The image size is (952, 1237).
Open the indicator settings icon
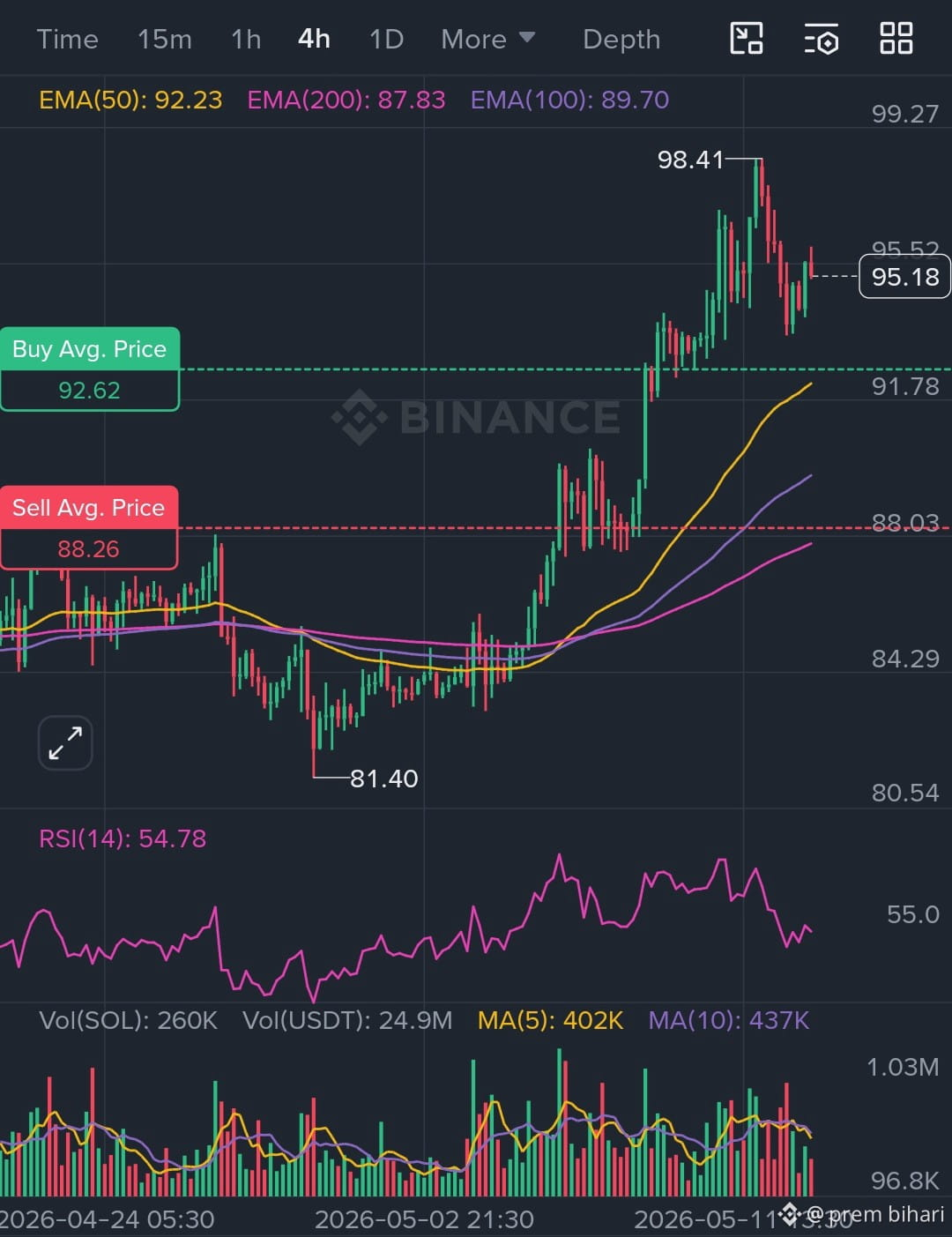[822, 39]
